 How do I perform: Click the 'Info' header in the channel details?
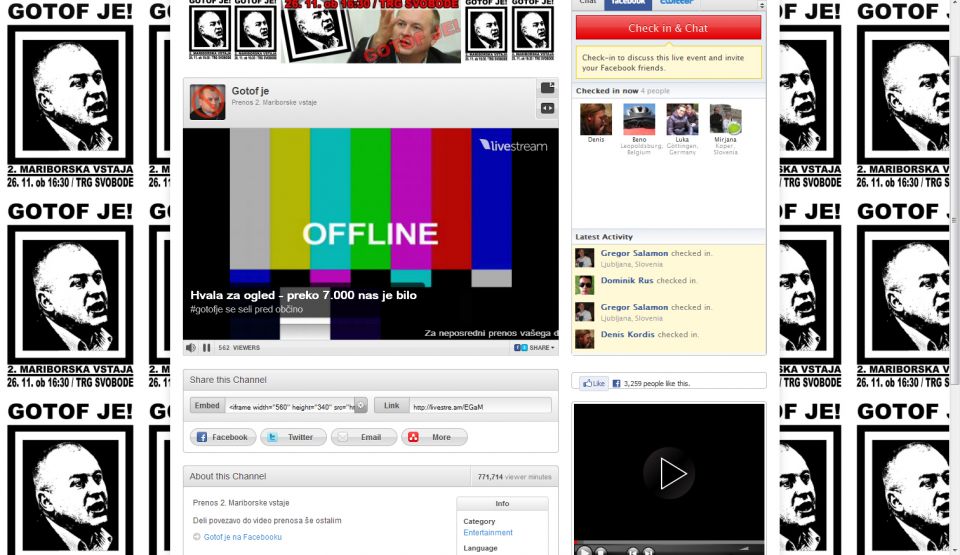coord(502,504)
